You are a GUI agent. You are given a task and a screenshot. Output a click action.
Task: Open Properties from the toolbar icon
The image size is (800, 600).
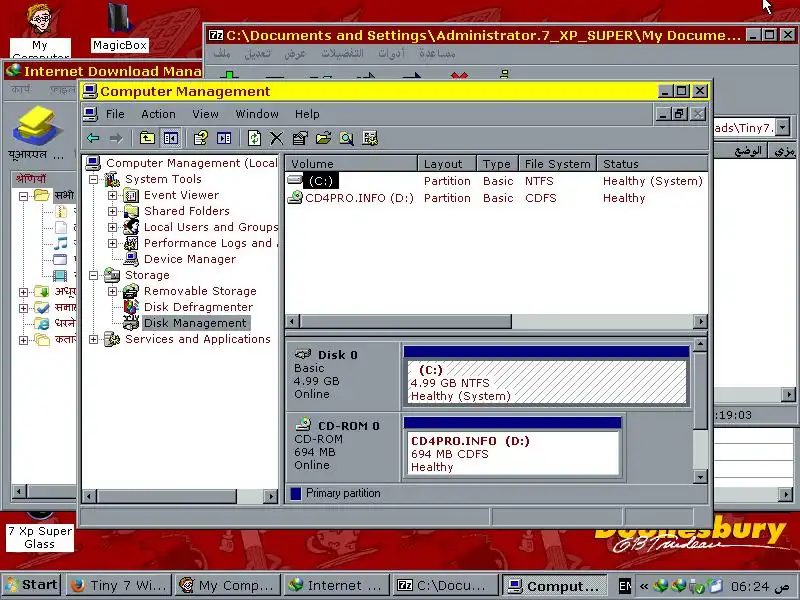299,138
